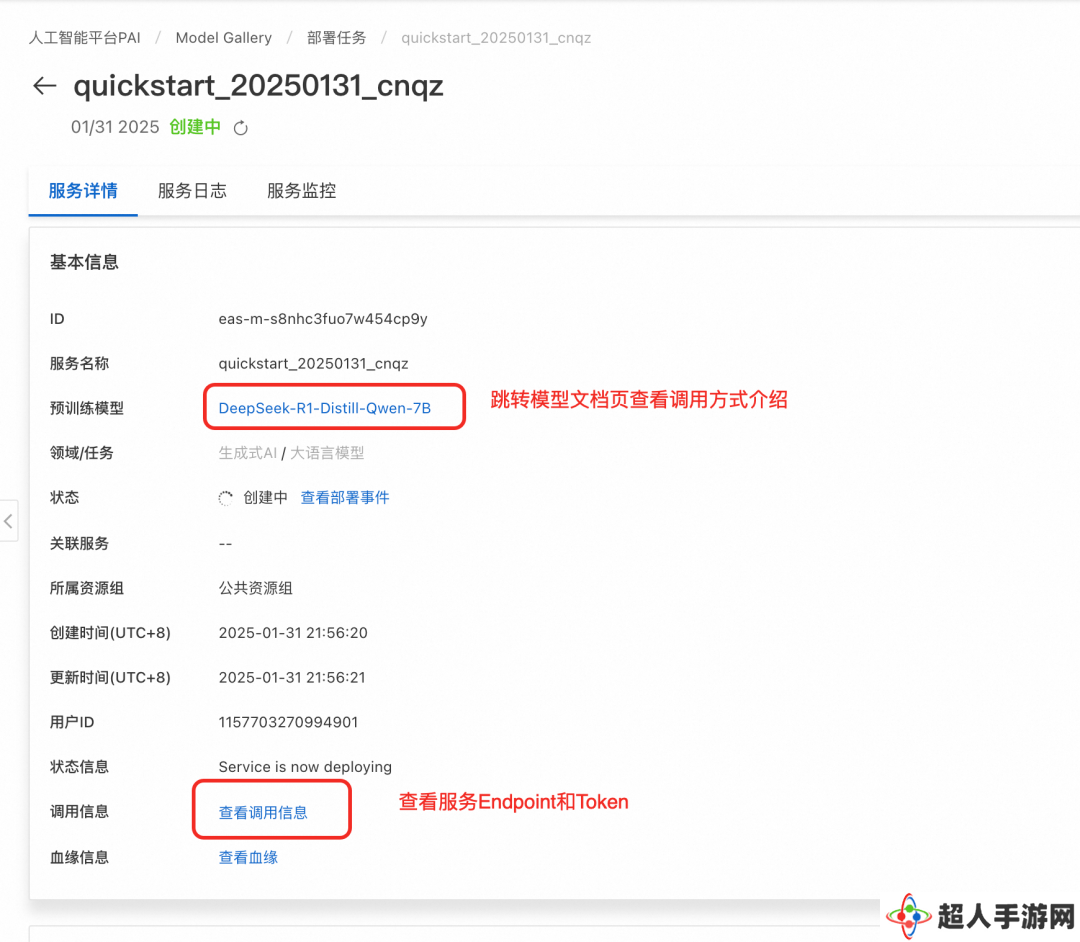Go to 部署任务 breadcrumb
Image resolution: width=1080 pixels, height=942 pixels.
337,38
